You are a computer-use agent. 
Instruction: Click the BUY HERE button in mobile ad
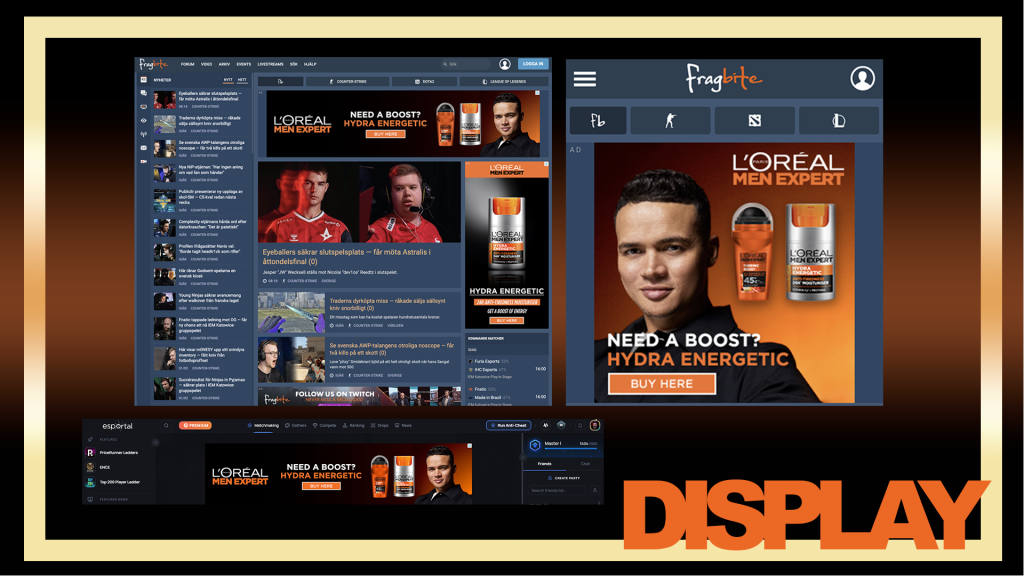click(x=662, y=384)
